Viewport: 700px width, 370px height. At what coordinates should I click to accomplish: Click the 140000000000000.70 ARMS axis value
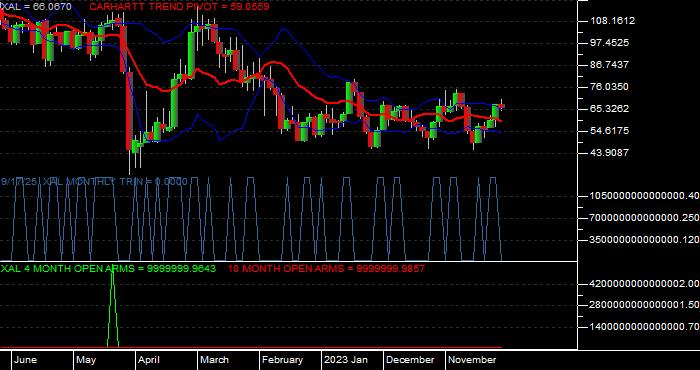(x=644, y=327)
